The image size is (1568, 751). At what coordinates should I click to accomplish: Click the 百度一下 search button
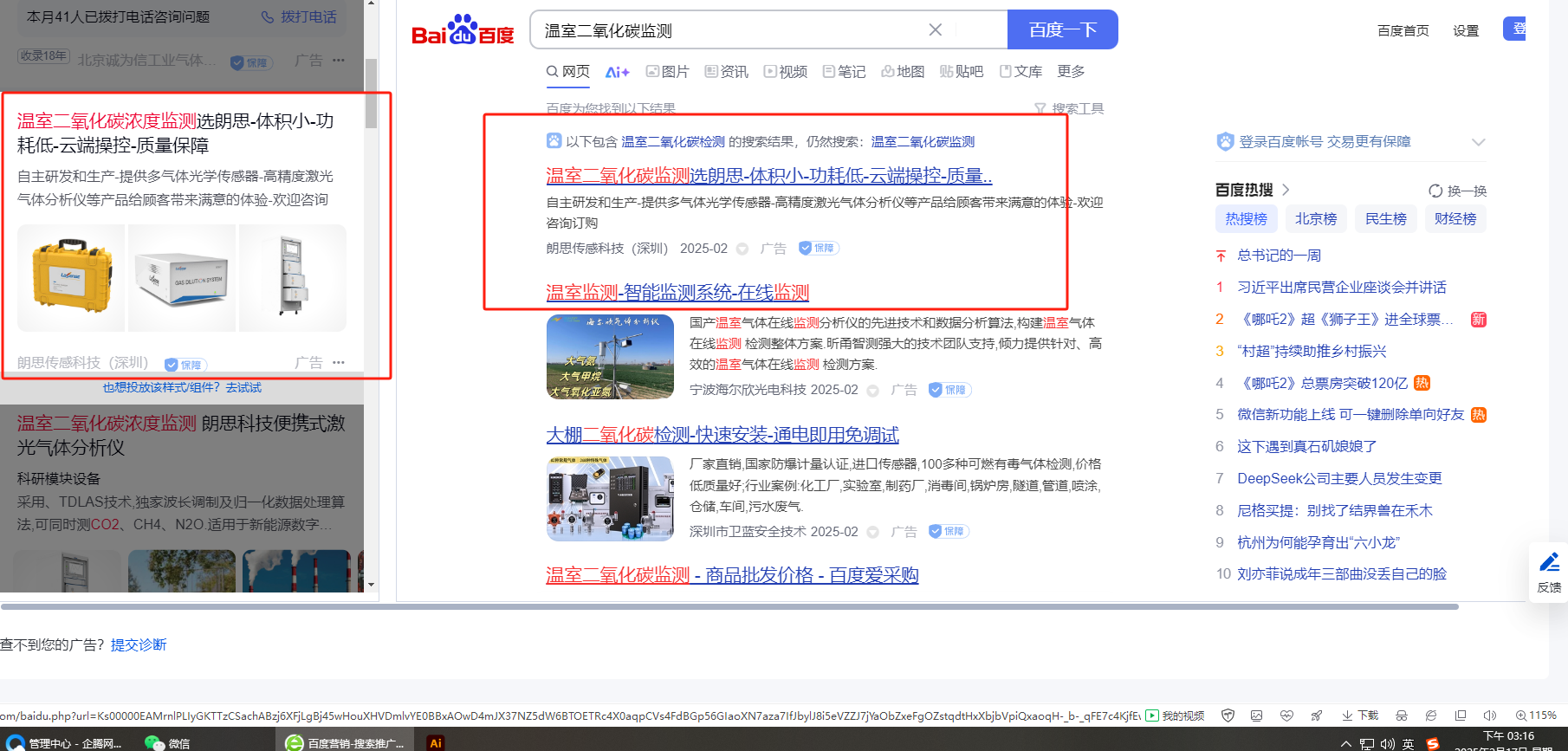pos(1063,29)
